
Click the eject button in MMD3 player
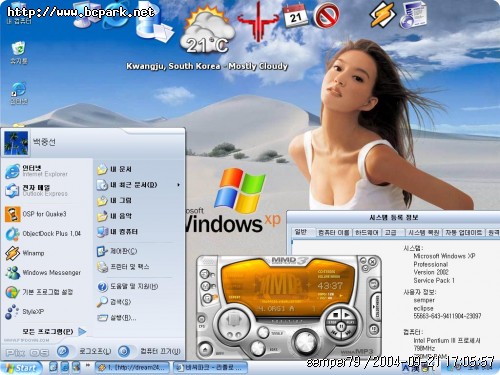coord(206,349)
